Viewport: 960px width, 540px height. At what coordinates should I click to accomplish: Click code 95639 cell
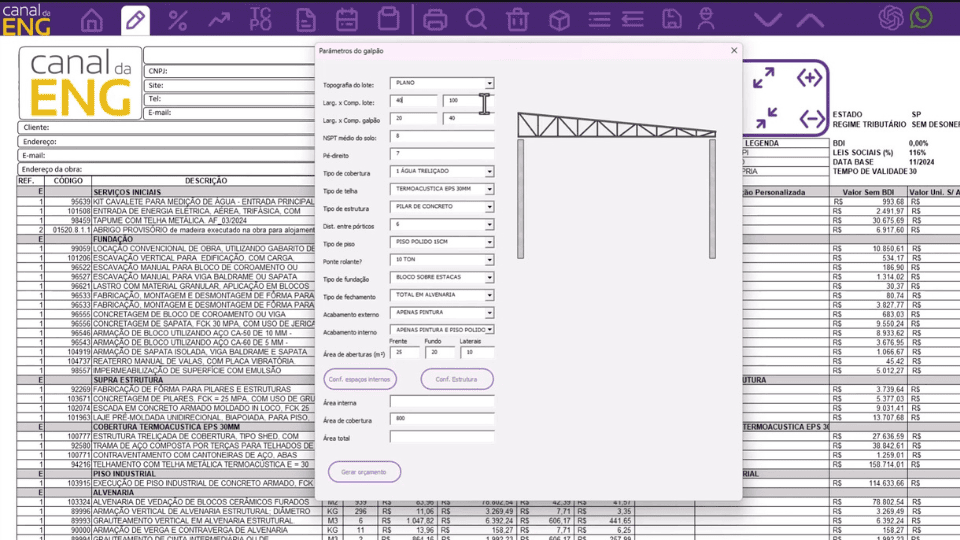point(68,201)
